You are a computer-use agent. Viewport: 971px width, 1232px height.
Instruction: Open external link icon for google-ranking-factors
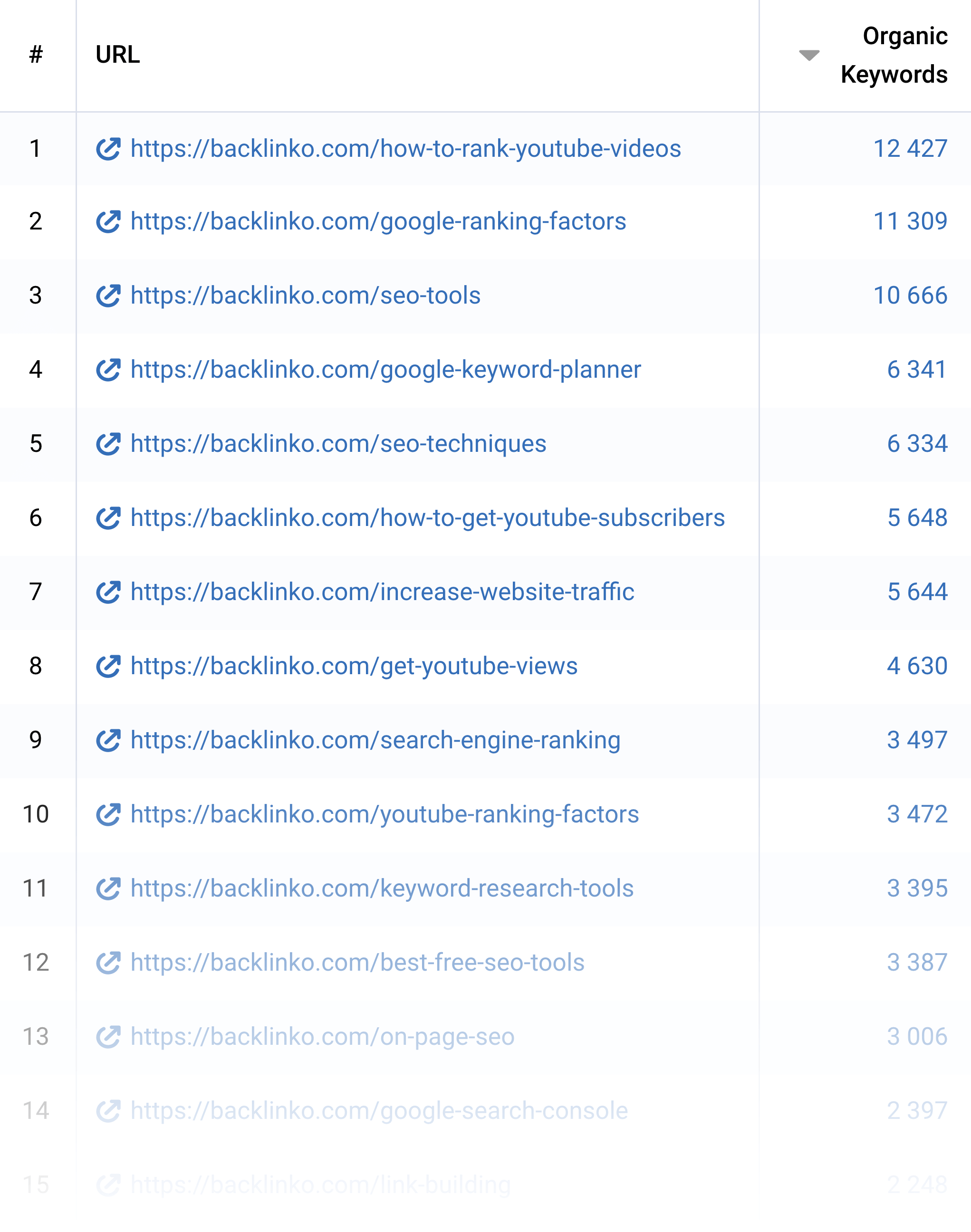pyautogui.click(x=108, y=221)
